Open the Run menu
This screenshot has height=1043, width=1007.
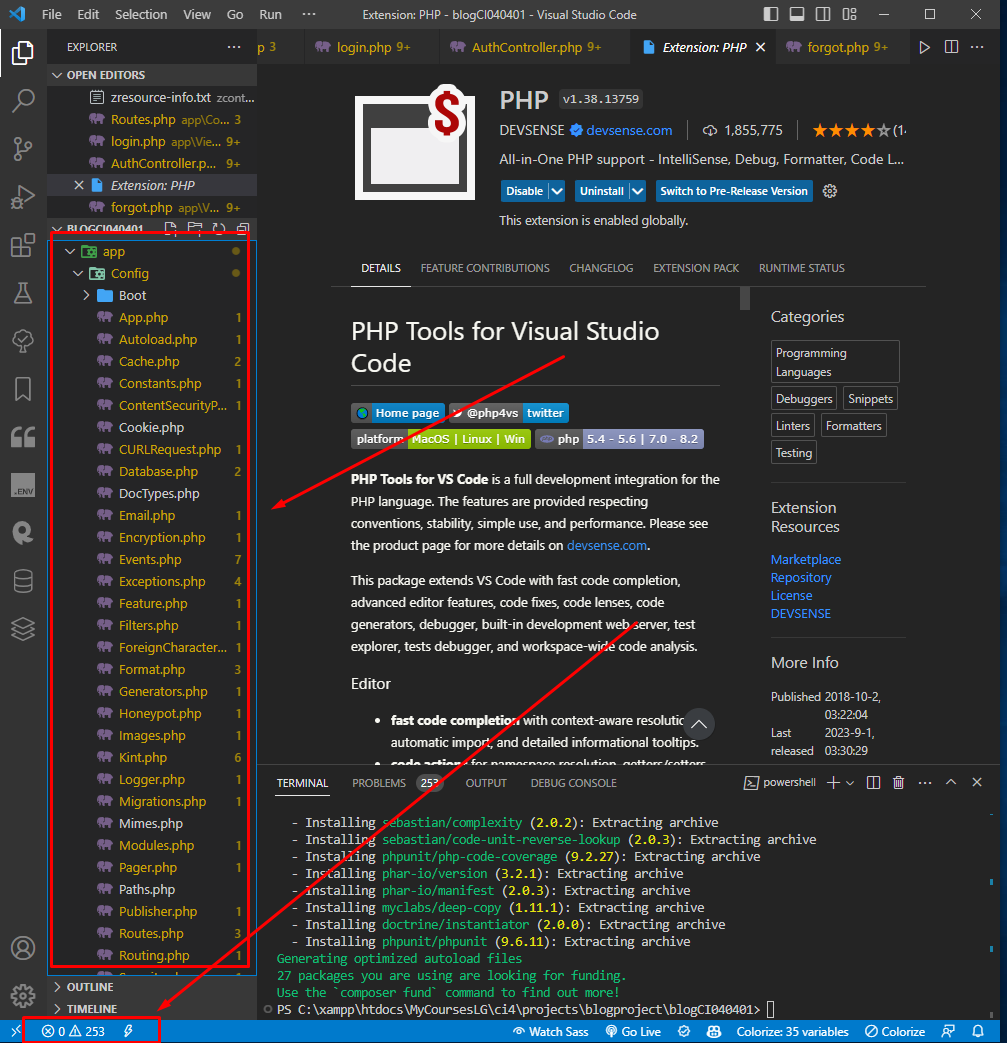coord(270,14)
